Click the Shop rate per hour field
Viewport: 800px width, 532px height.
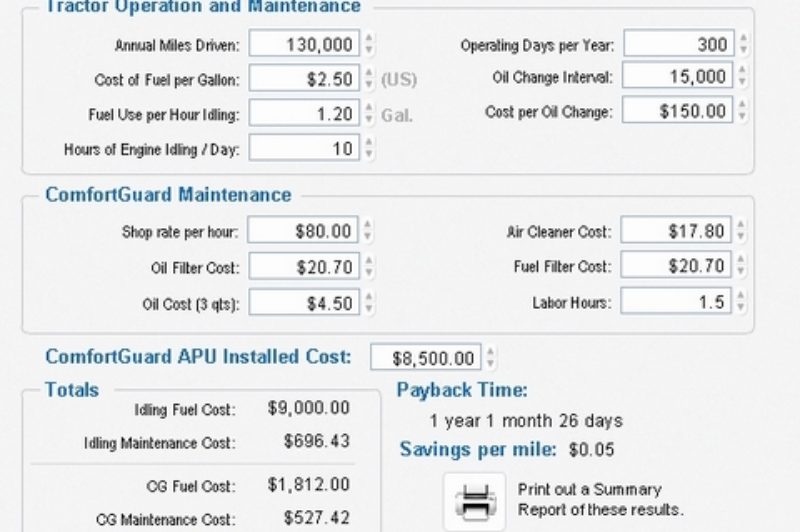(x=303, y=230)
